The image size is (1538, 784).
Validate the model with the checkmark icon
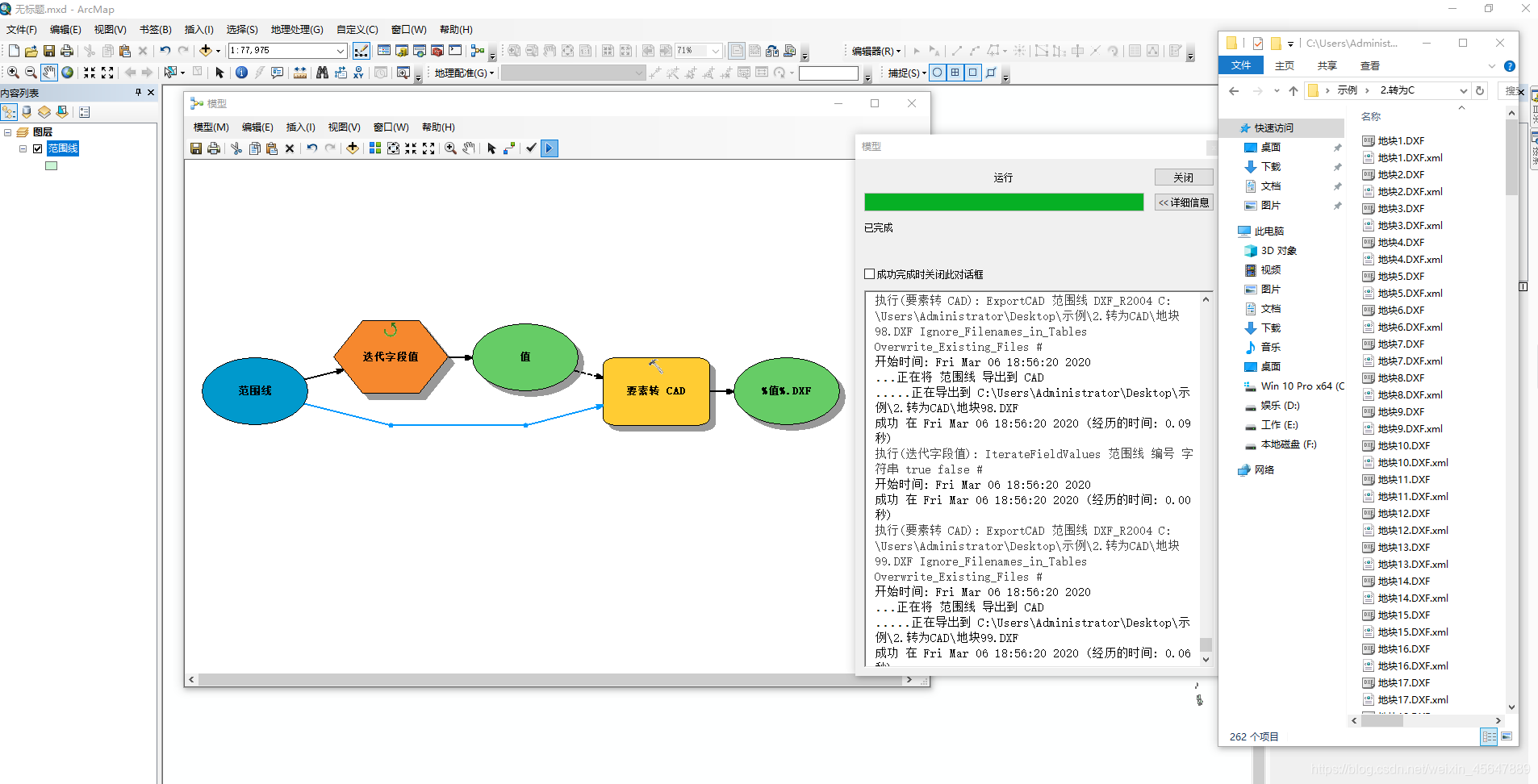click(531, 148)
